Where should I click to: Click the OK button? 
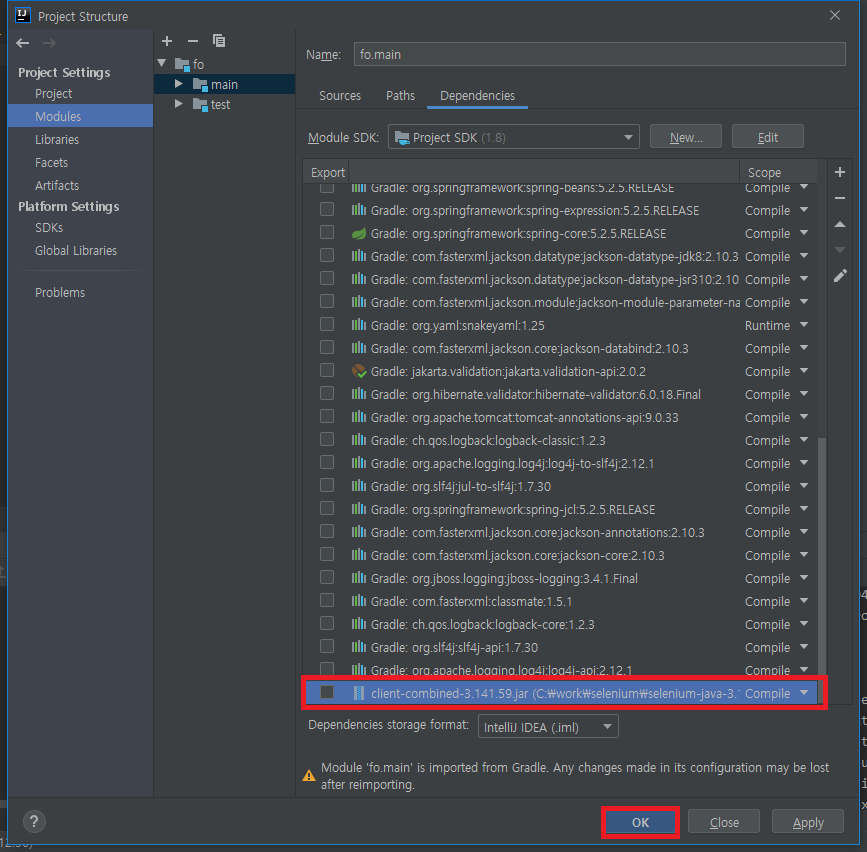(x=640, y=822)
